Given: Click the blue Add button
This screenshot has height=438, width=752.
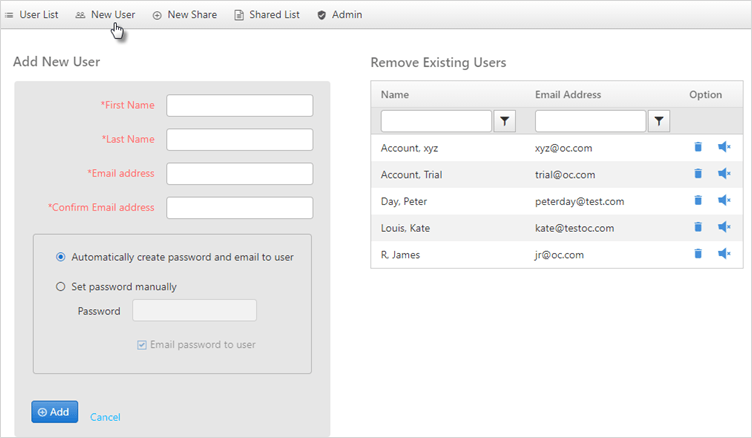Looking at the screenshot, I should pos(55,412).
